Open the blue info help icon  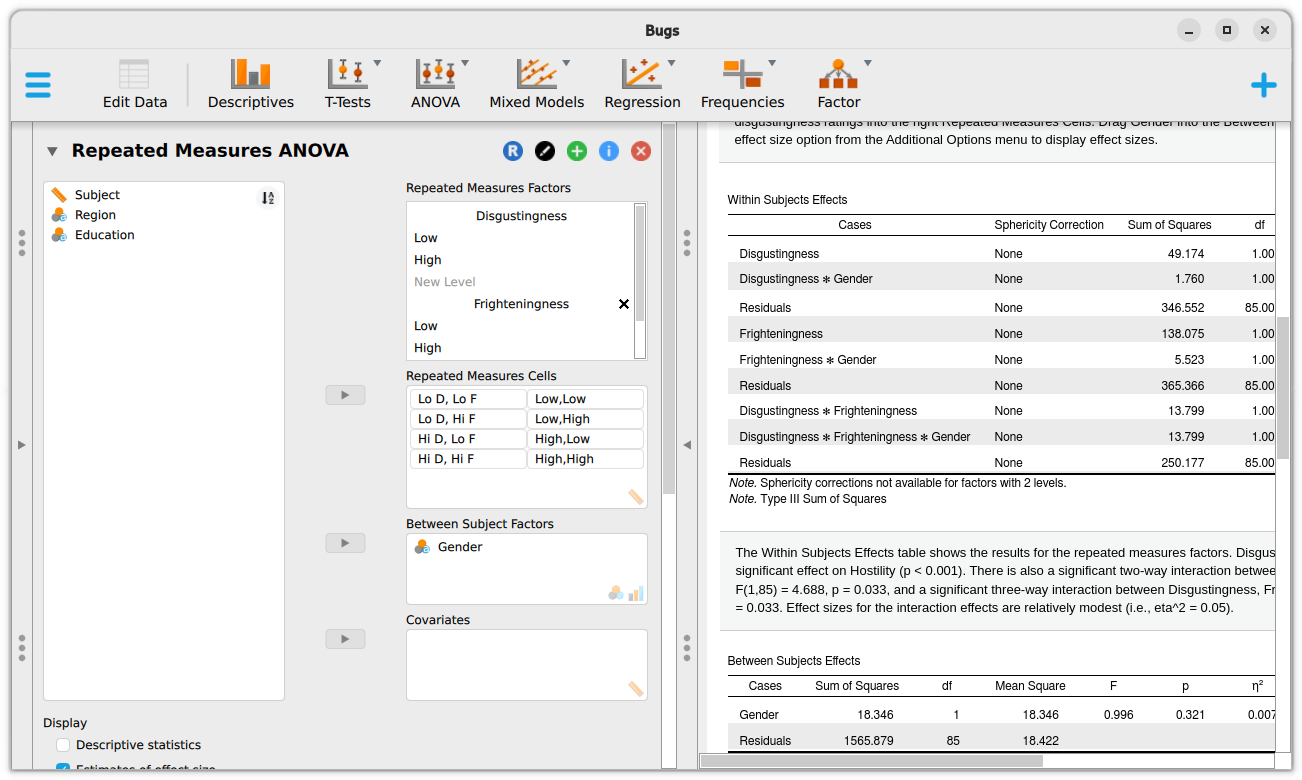[x=609, y=151]
